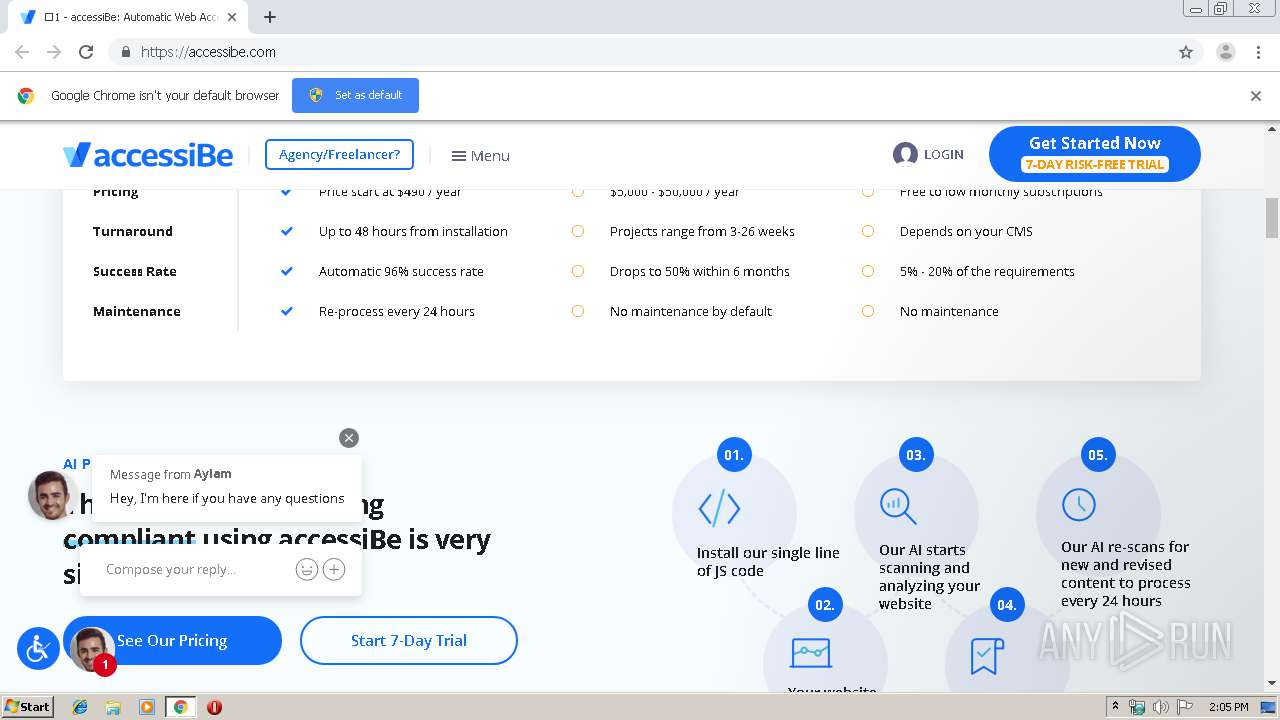The height and width of the screenshot is (720, 1280).
Task: Click the code brackets icon in step 01
Action: 719,508
